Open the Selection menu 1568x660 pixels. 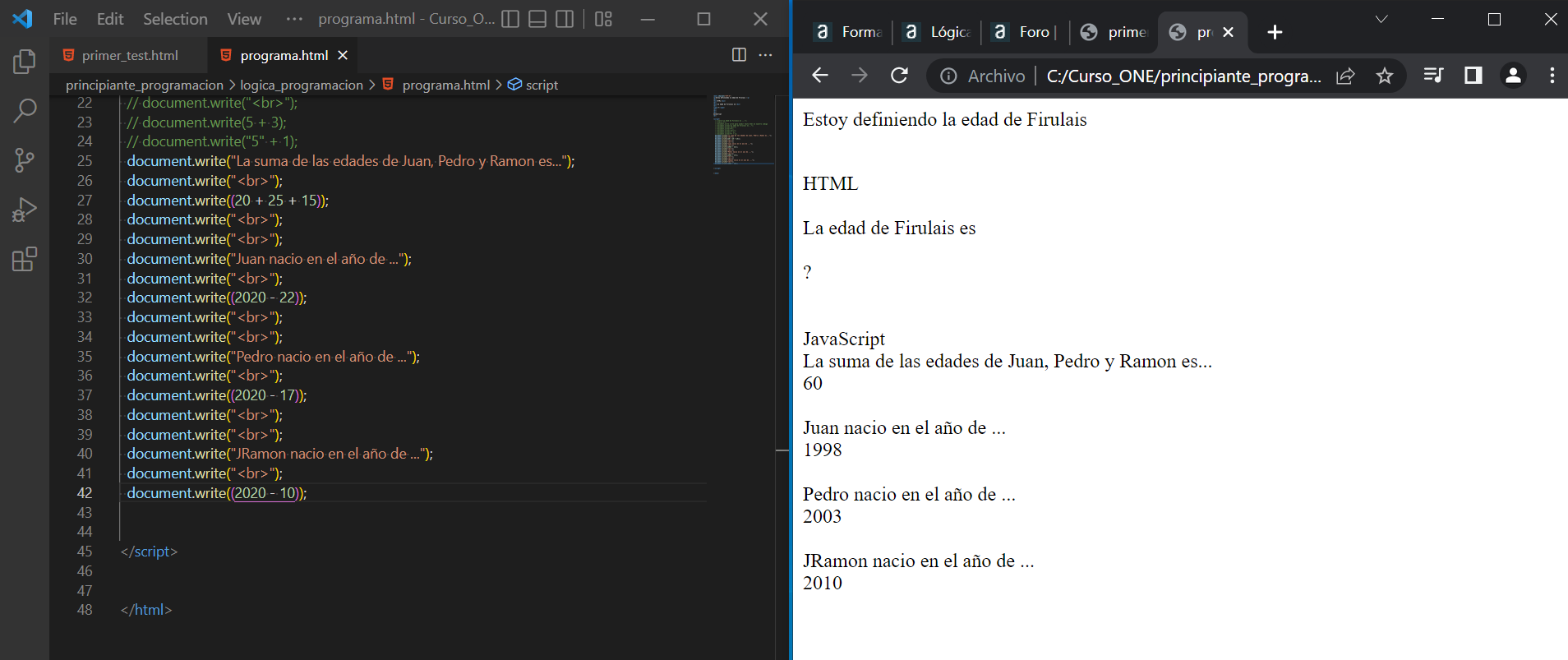point(175,19)
